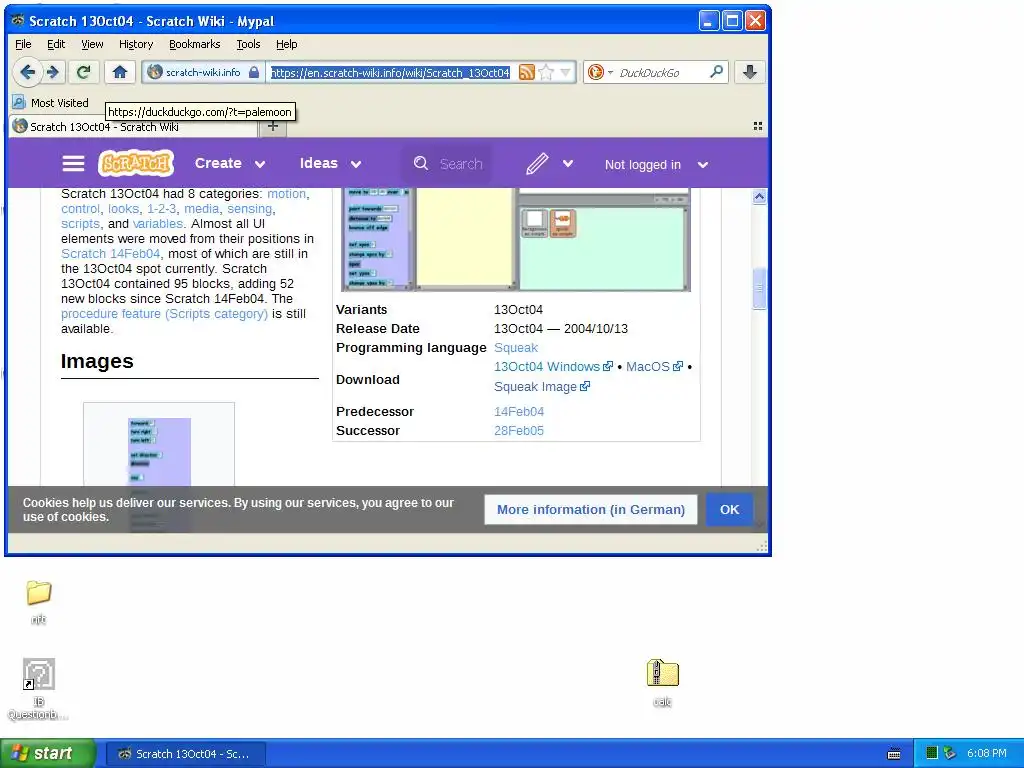This screenshot has width=1024, height=768.
Task: Click the URL address field
Action: [x=391, y=72]
